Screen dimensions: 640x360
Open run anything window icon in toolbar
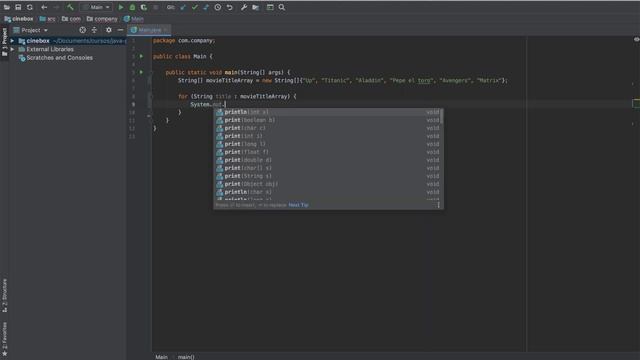coord(270,7)
